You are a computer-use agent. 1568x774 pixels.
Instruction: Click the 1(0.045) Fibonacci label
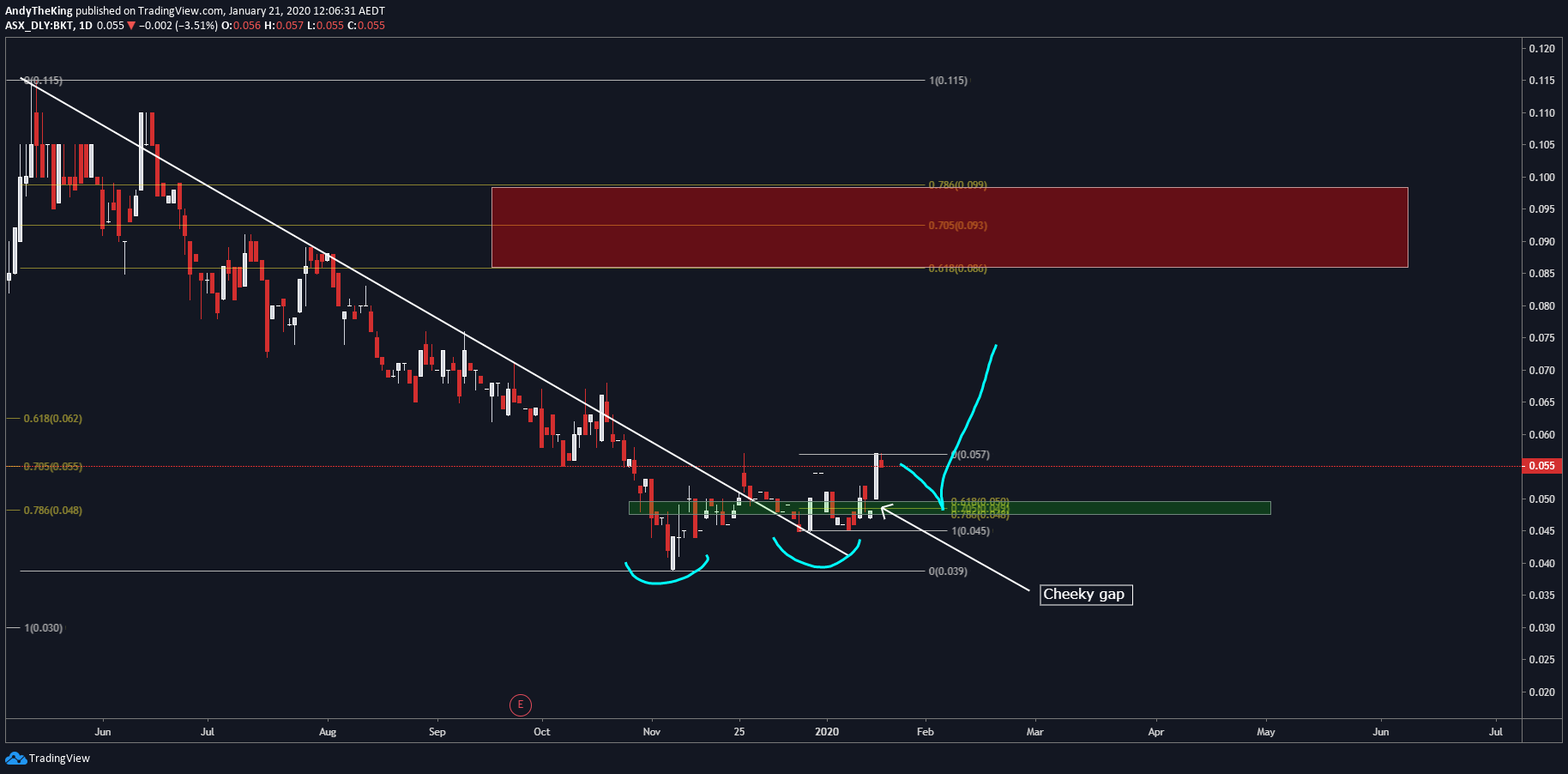[x=970, y=531]
